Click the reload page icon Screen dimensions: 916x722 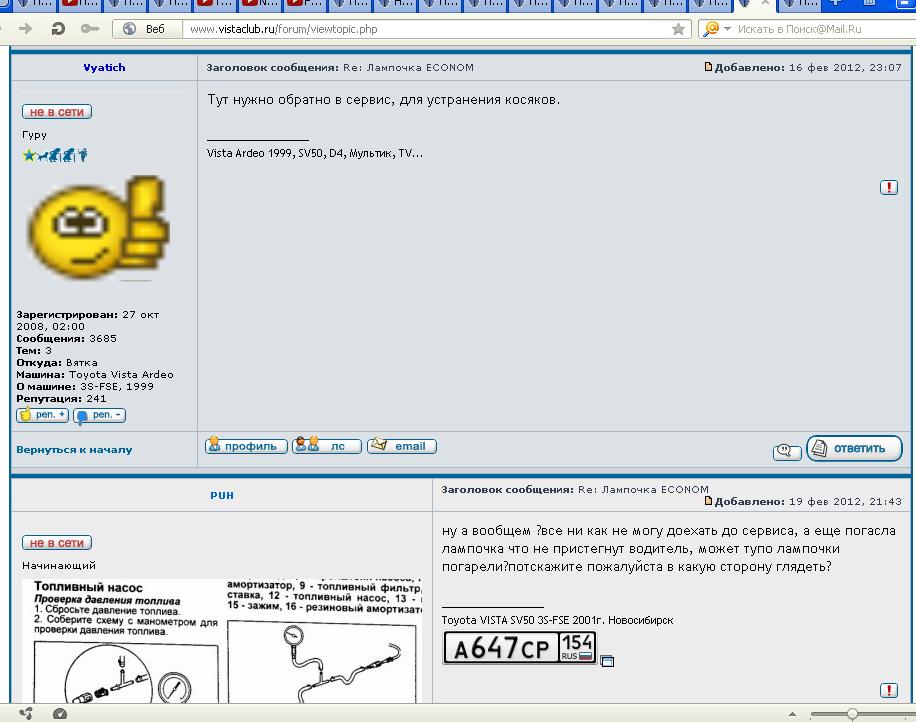58,29
